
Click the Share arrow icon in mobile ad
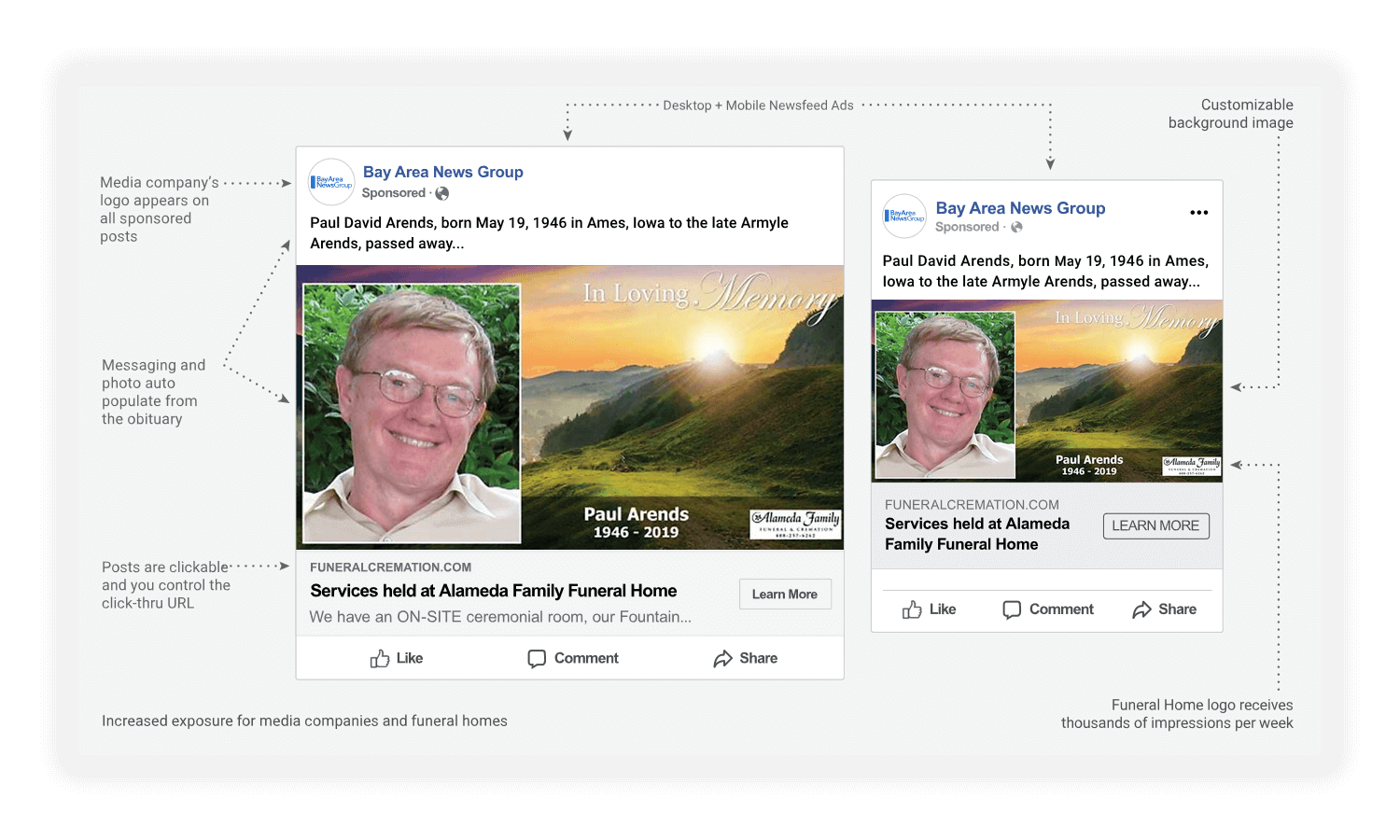1141,609
